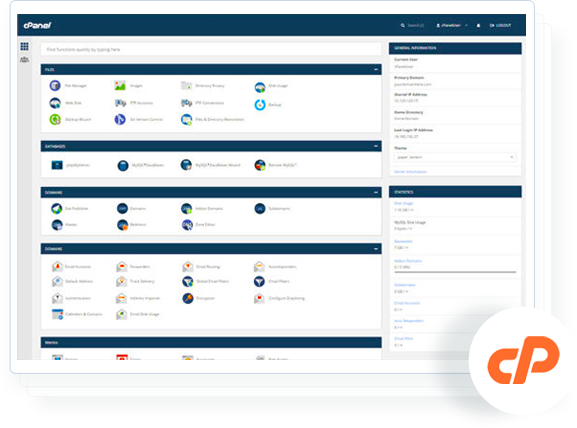Open the Addon Domains statistics link
The image size is (577, 428).
click(408, 261)
